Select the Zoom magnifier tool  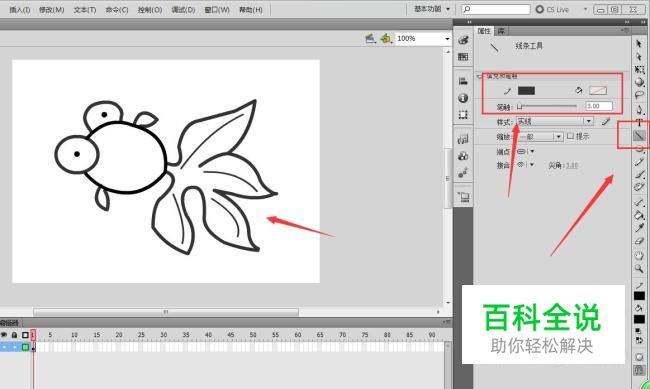639,269
